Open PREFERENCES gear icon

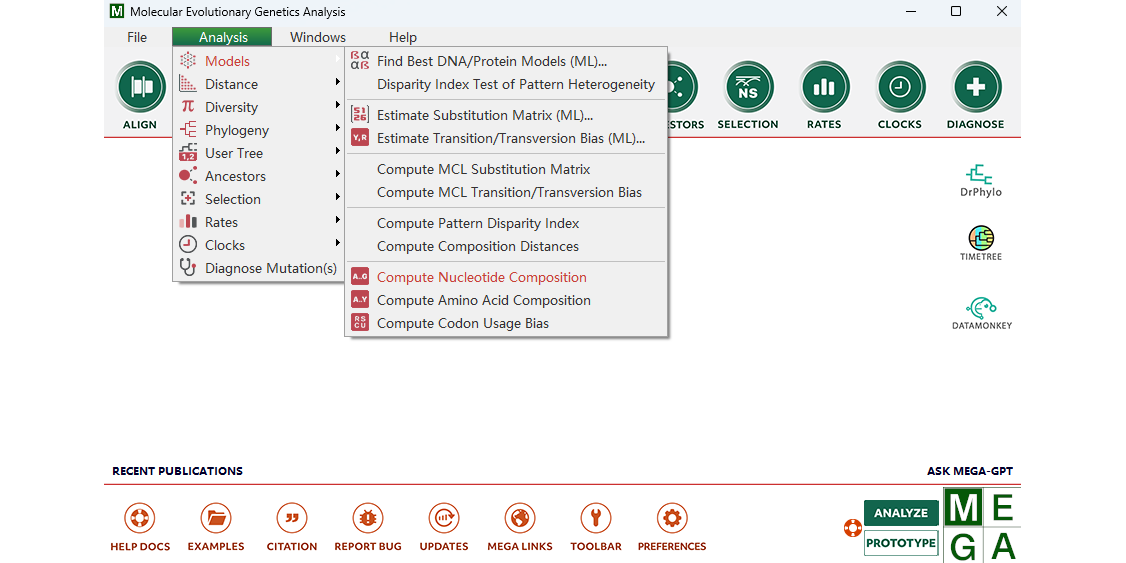(x=672, y=519)
